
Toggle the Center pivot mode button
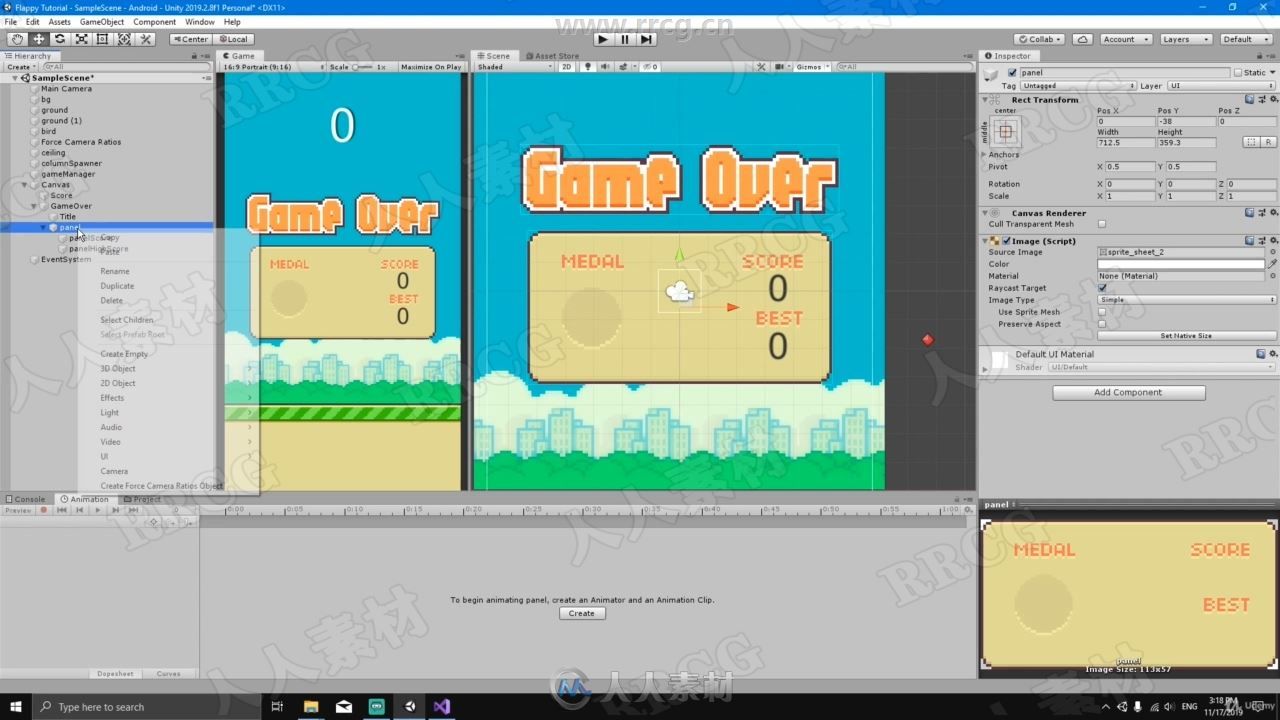190,39
